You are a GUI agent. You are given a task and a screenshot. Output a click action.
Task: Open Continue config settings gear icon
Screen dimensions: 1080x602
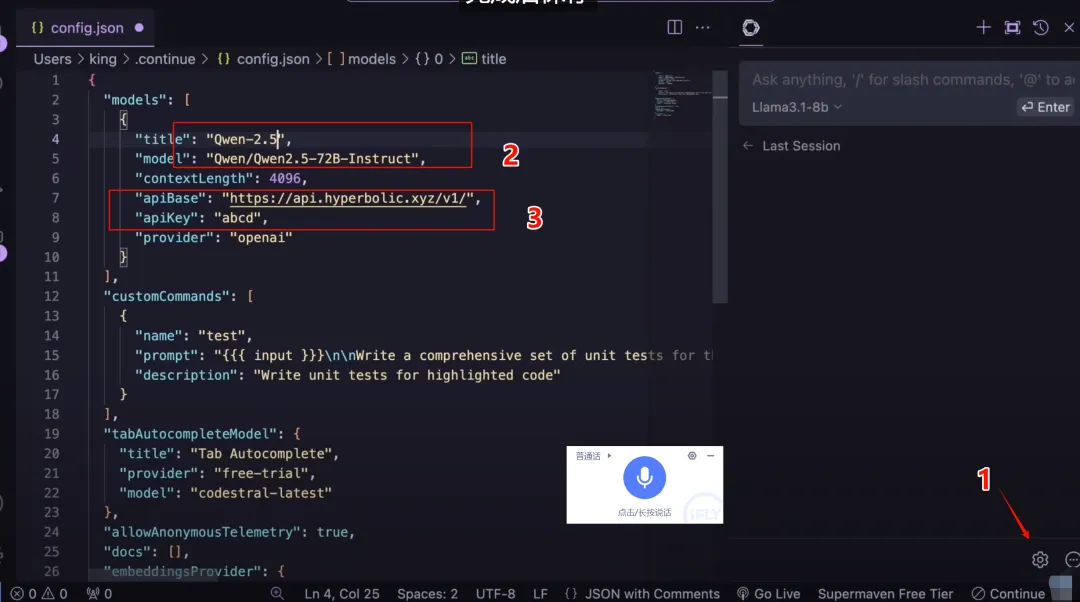click(x=1040, y=559)
